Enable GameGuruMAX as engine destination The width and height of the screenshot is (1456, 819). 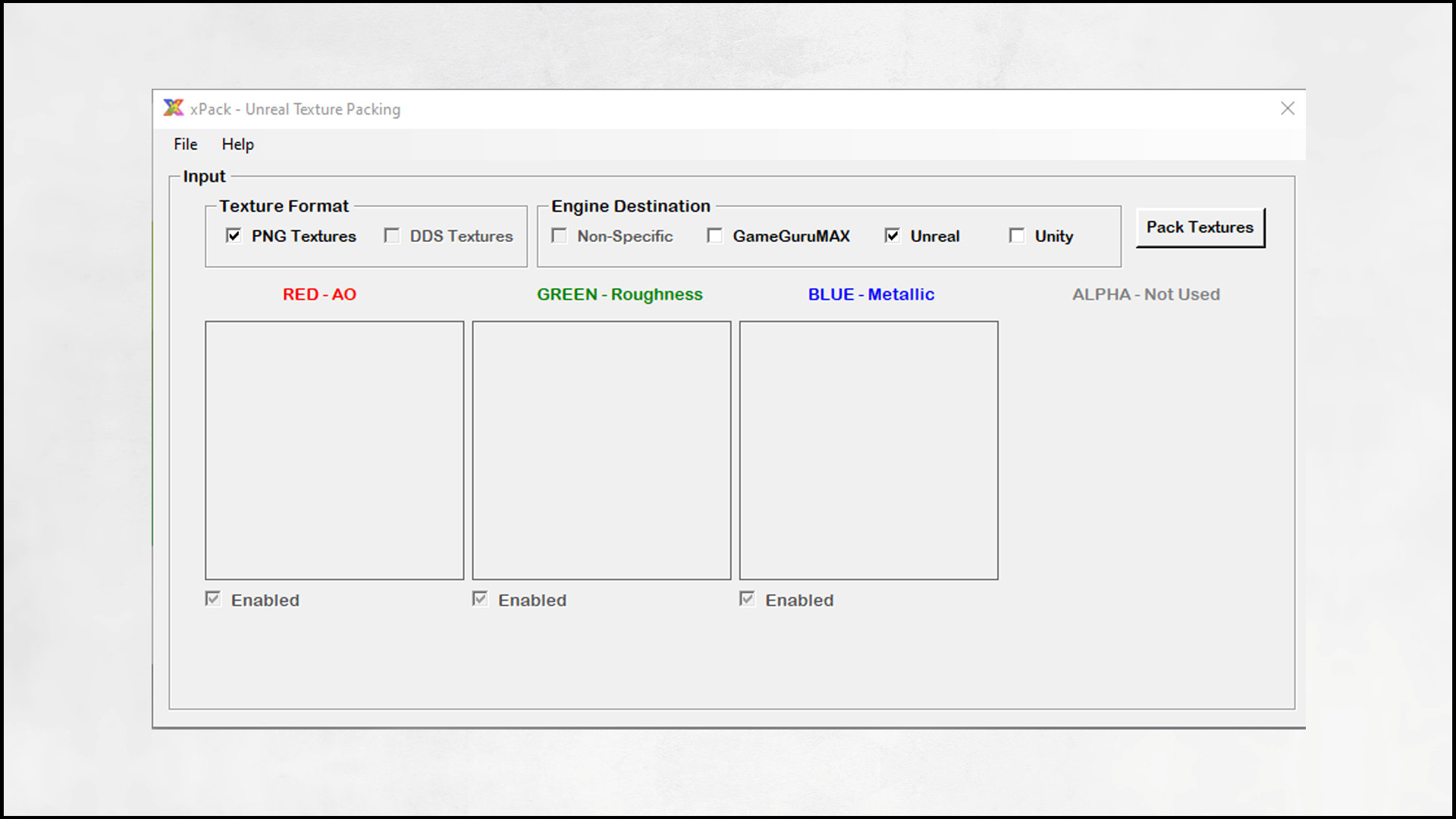[714, 236]
